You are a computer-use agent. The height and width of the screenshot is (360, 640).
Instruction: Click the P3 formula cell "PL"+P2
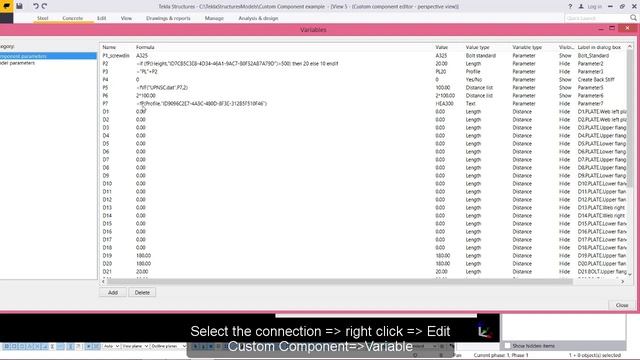[x=147, y=71]
